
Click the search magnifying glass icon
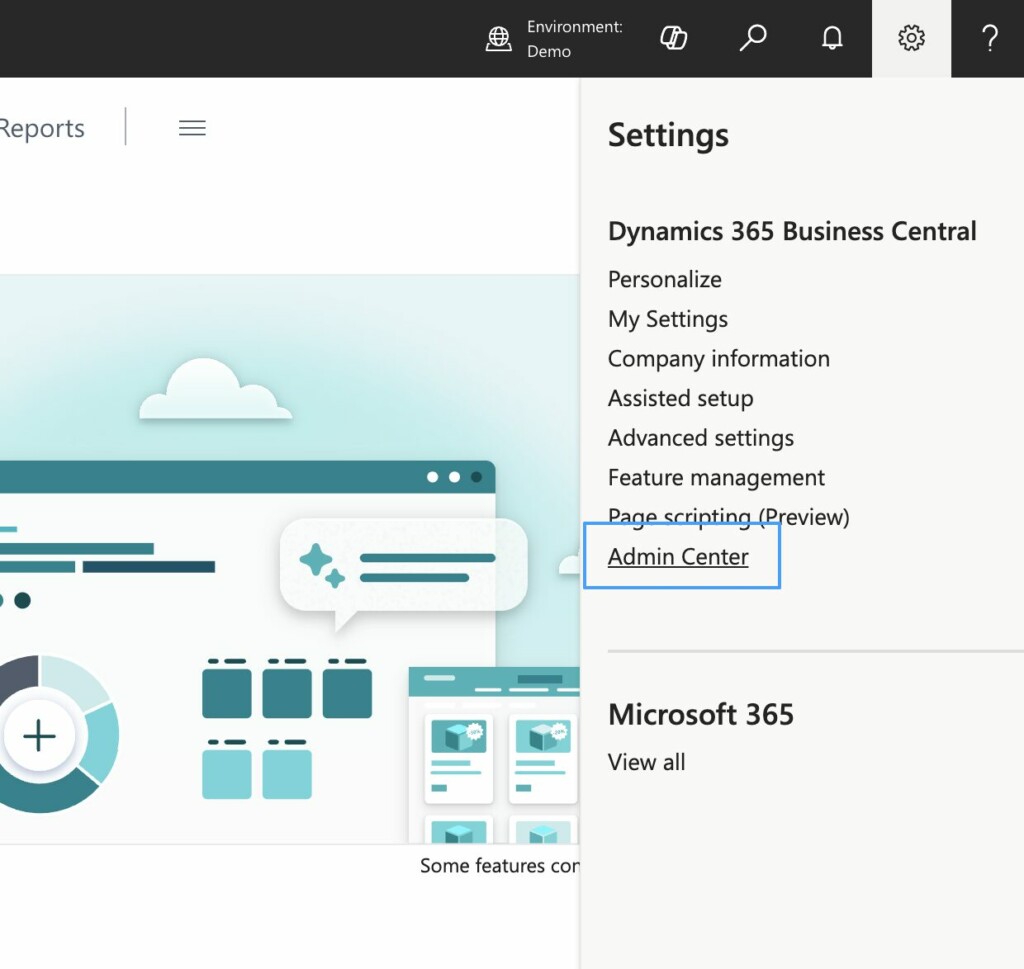752,39
